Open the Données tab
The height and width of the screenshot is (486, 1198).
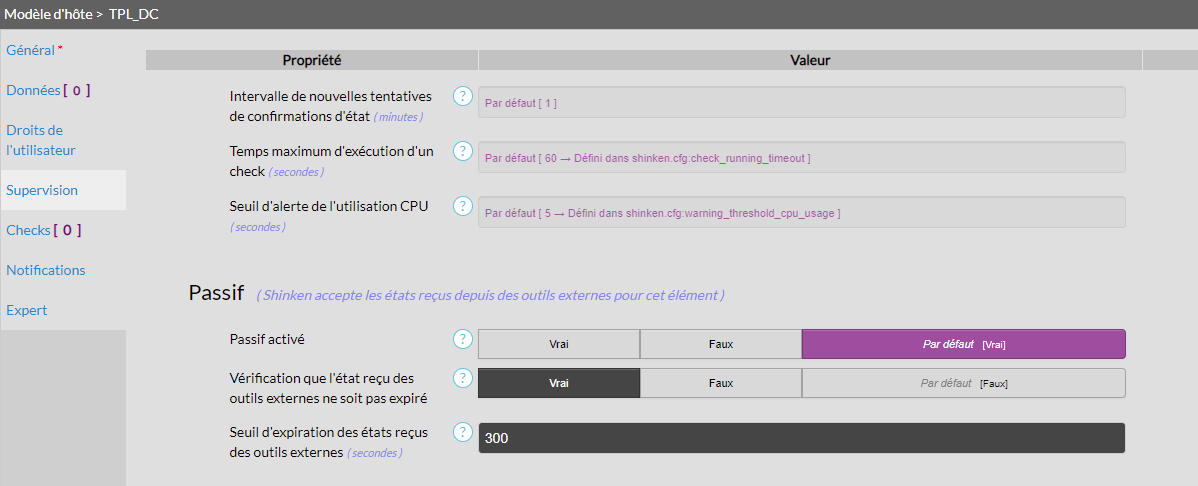click(47, 90)
